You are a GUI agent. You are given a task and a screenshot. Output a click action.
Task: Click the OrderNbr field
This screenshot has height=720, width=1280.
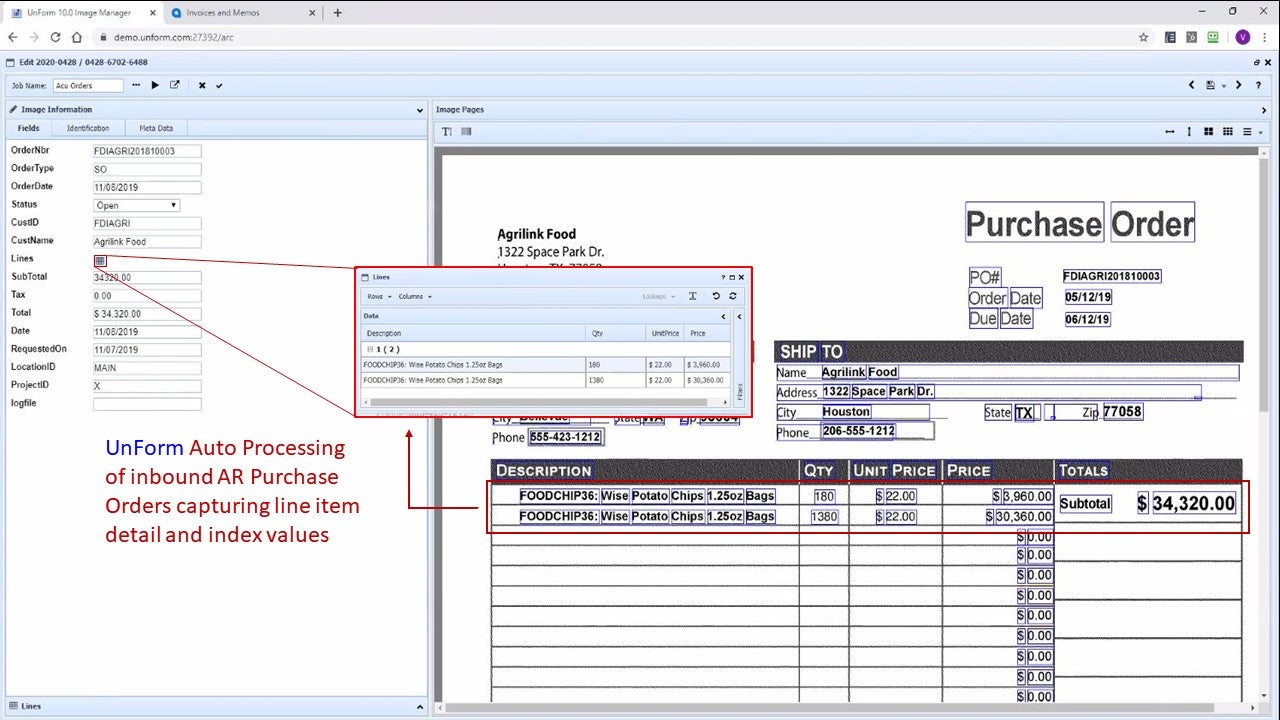147,151
